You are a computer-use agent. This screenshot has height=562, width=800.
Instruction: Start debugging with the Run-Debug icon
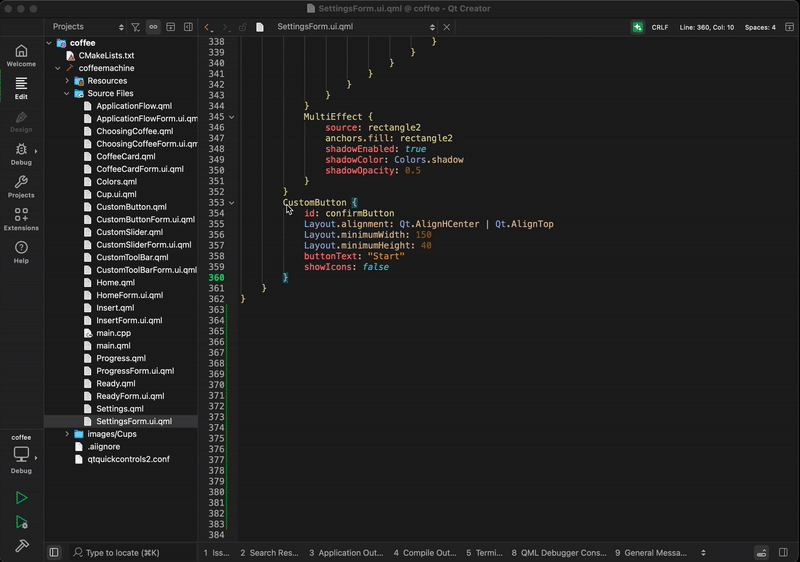[21, 522]
